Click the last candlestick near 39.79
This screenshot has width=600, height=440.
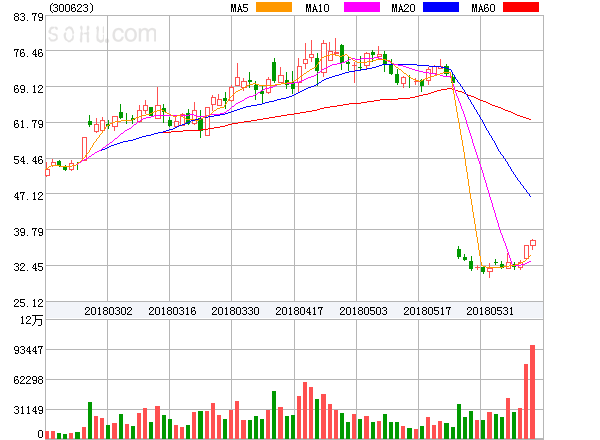533,243
